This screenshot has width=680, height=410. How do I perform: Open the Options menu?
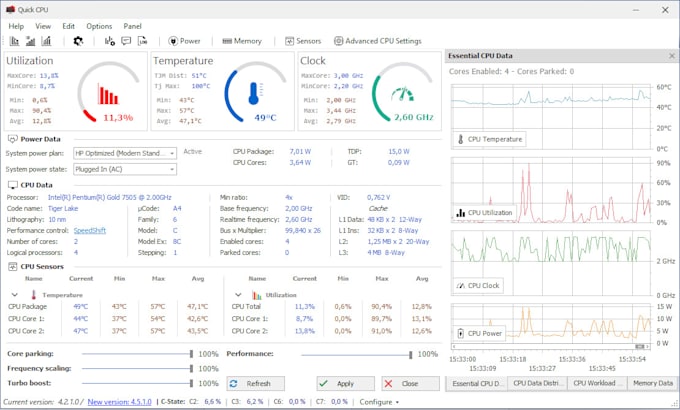point(99,25)
